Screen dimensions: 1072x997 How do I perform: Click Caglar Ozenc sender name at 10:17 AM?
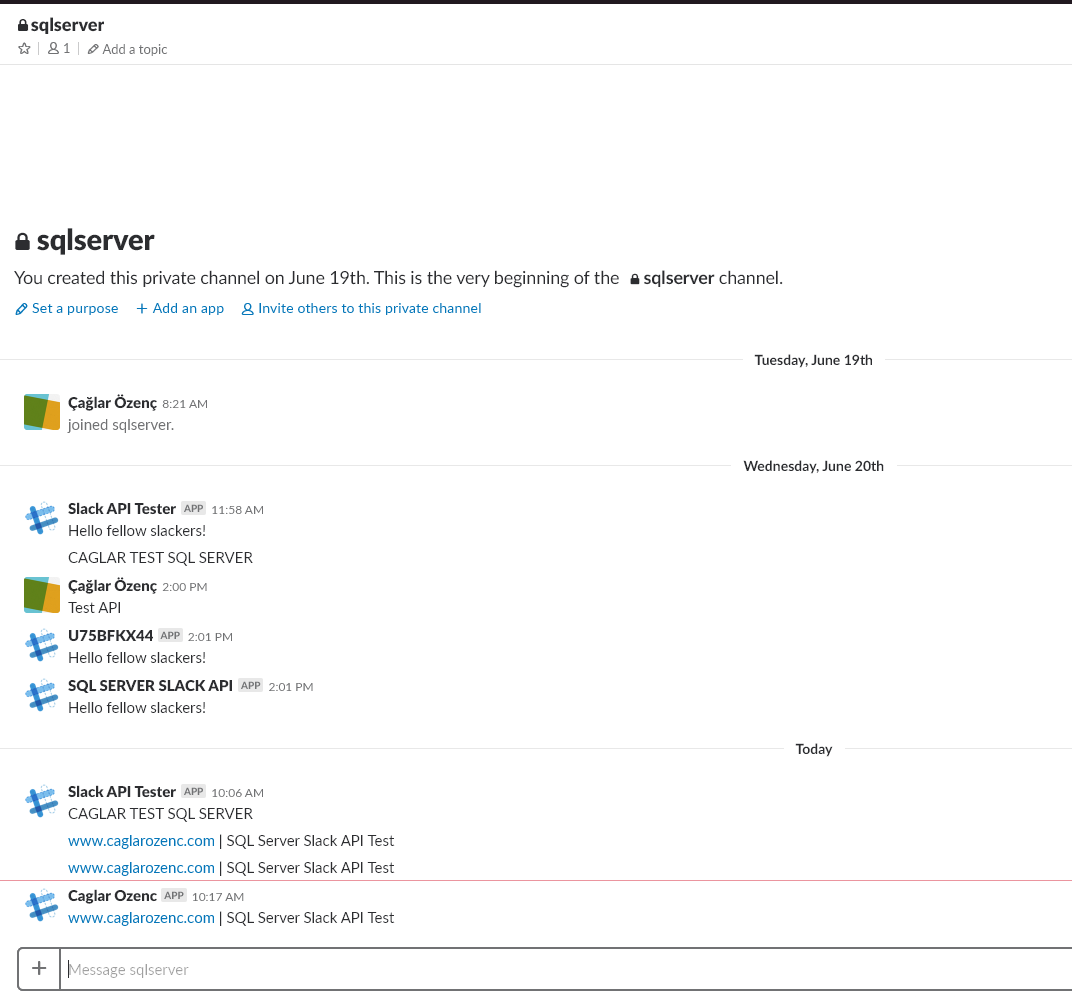click(x=112, y=896)
